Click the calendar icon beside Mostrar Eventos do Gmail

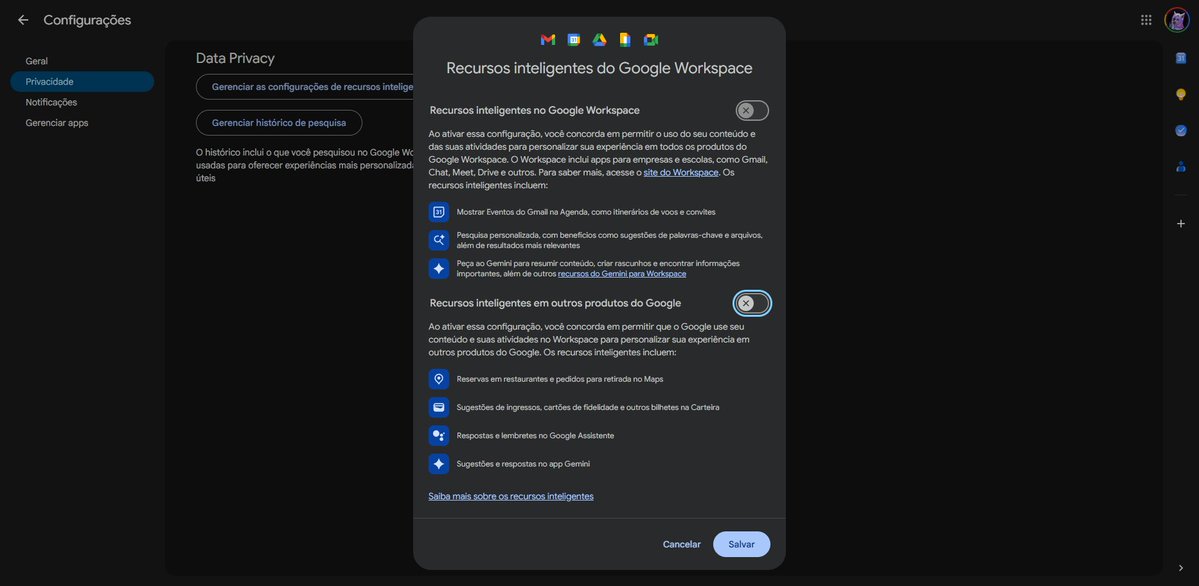tap(439, 212)
